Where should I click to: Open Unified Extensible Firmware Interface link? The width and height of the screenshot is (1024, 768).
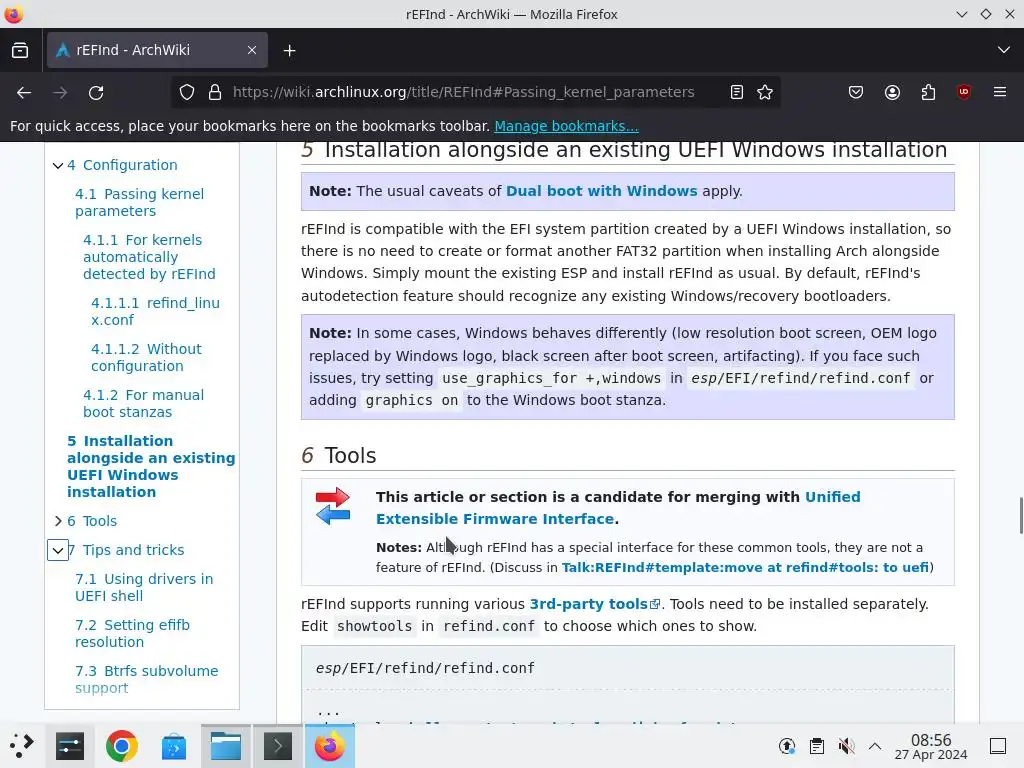tap(618, 508)
